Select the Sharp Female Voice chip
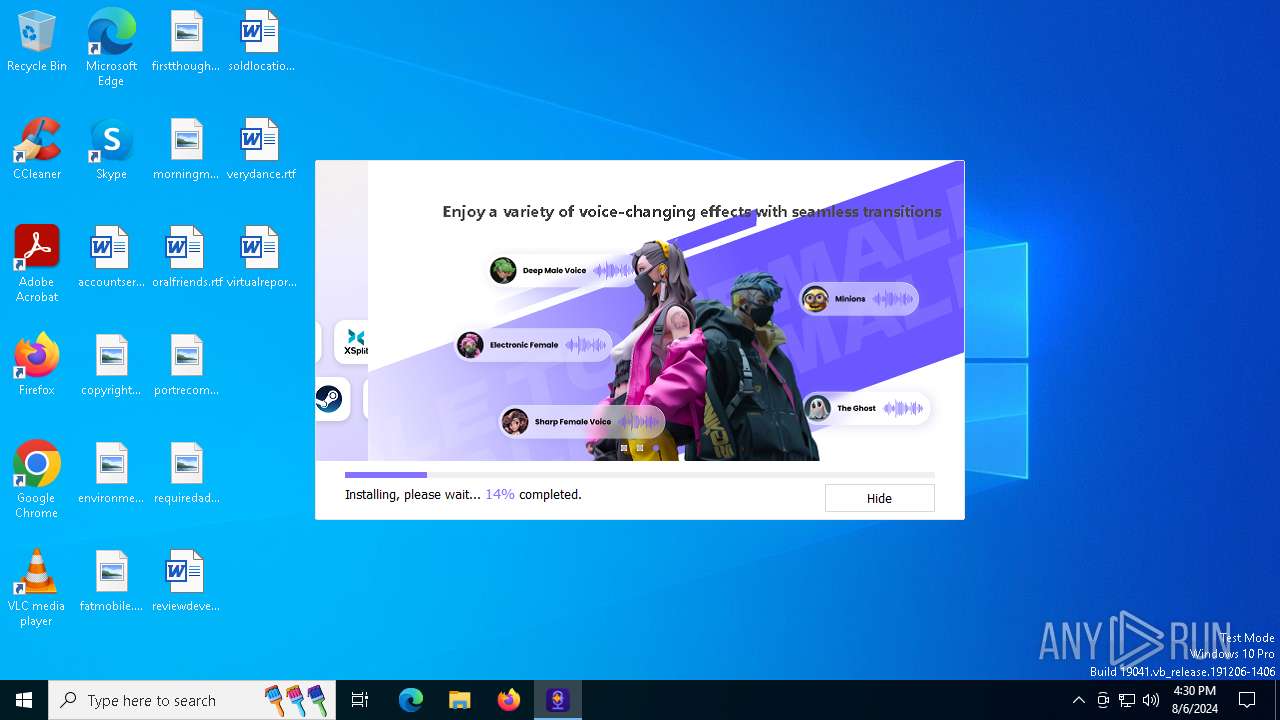1280x720 pixels. 581,421
